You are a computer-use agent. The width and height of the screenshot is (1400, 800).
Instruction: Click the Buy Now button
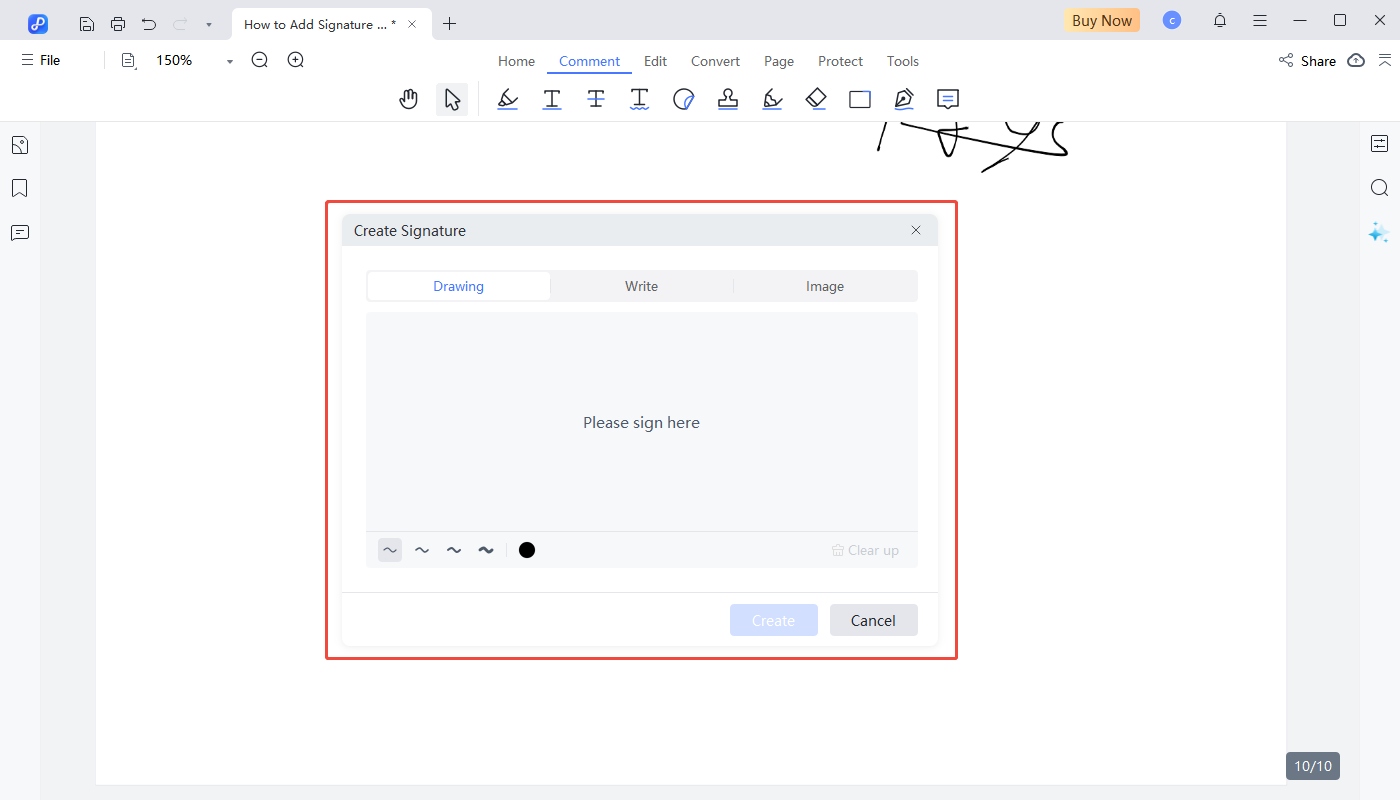tap(1101, 20)
